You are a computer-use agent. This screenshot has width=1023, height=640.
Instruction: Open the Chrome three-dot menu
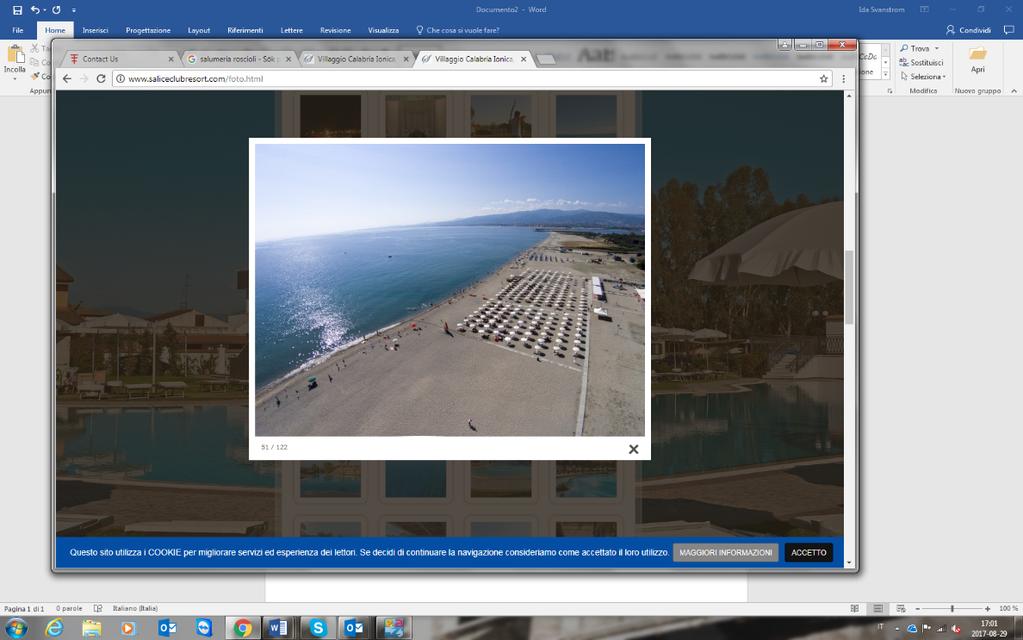point(844,79)
